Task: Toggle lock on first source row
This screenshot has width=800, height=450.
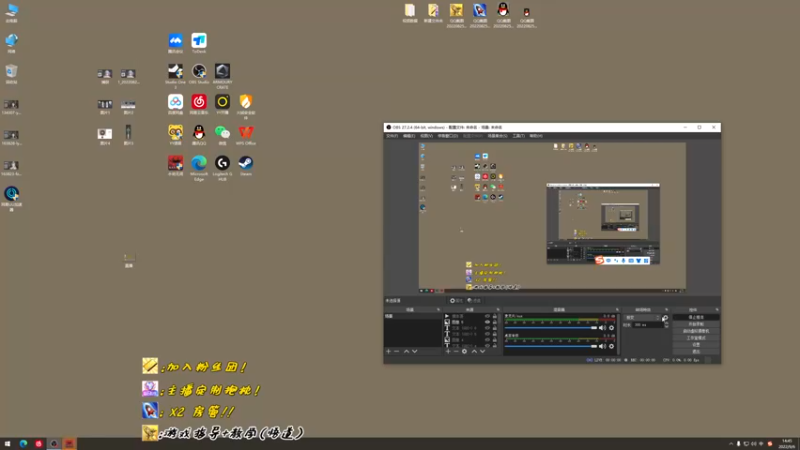Action: [x=494, y=316]
